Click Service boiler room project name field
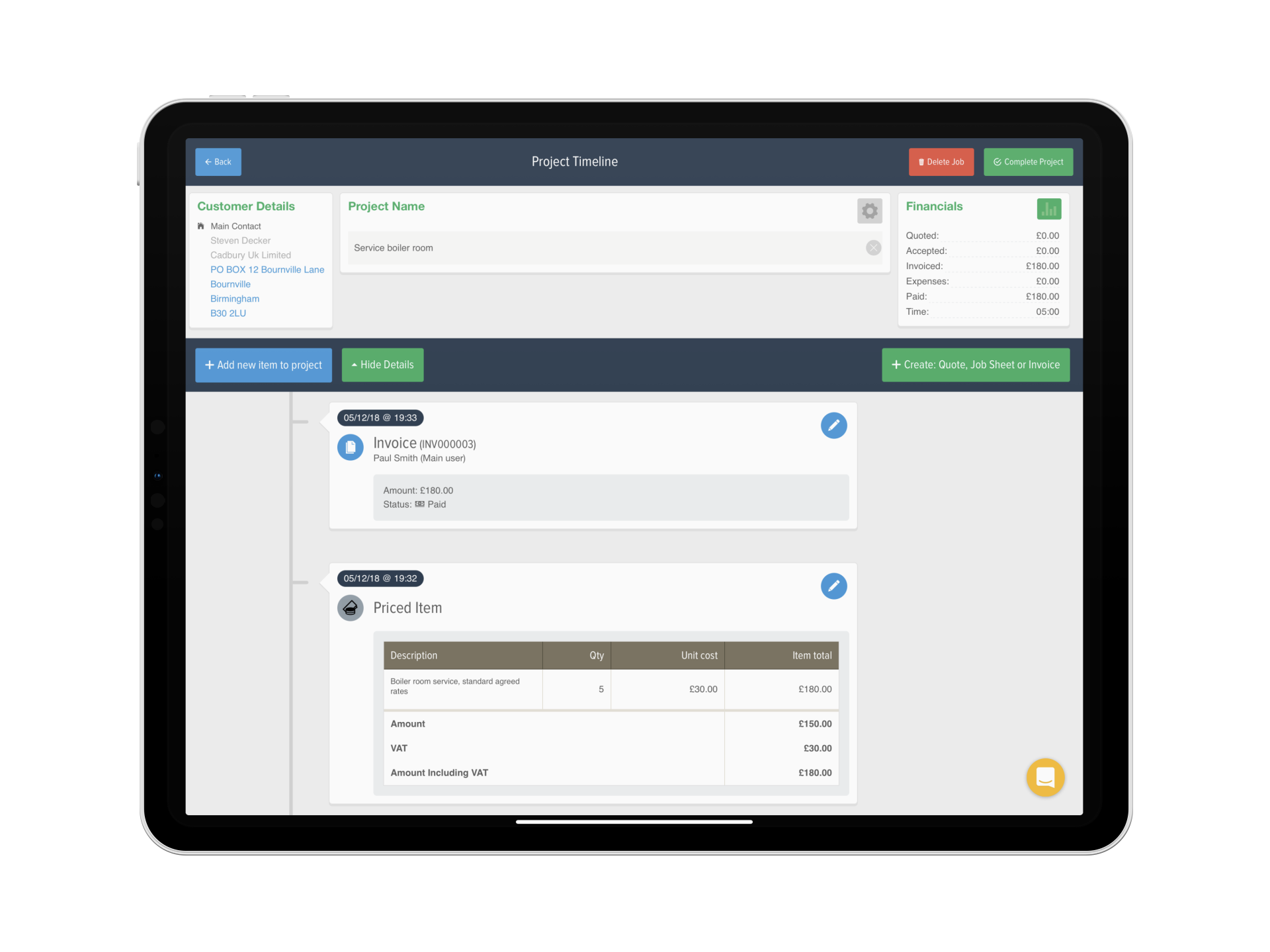 [x=610, y=247]
